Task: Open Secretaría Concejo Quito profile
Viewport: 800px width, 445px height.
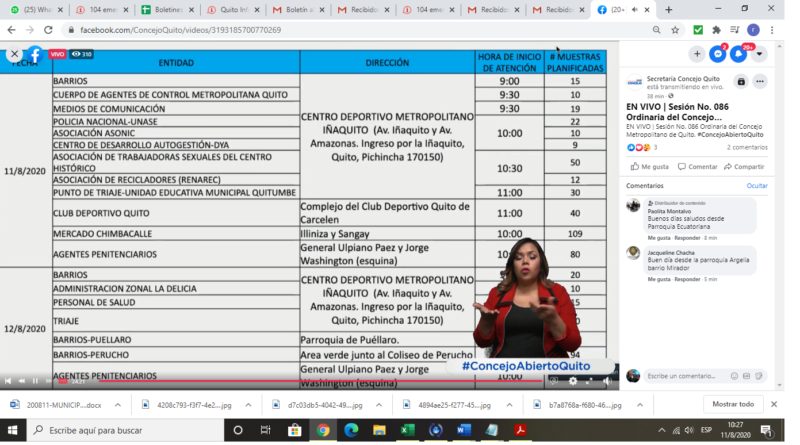Action: 683,79
